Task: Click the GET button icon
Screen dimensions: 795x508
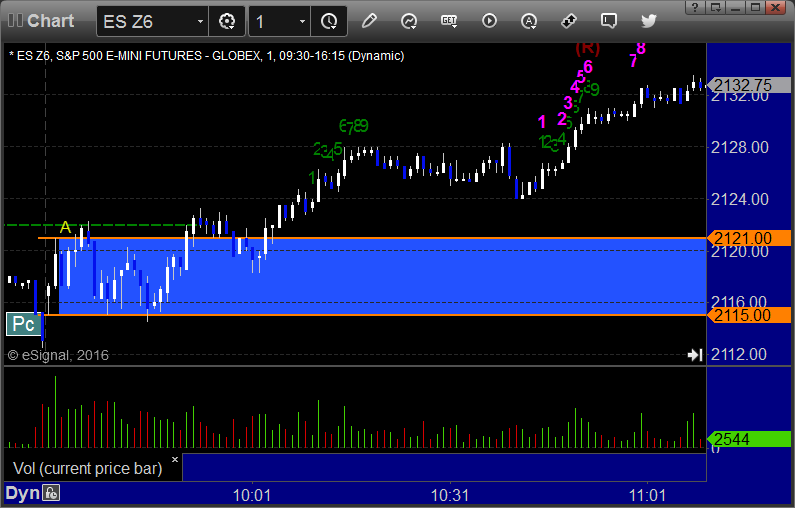Action: (449, 21)
